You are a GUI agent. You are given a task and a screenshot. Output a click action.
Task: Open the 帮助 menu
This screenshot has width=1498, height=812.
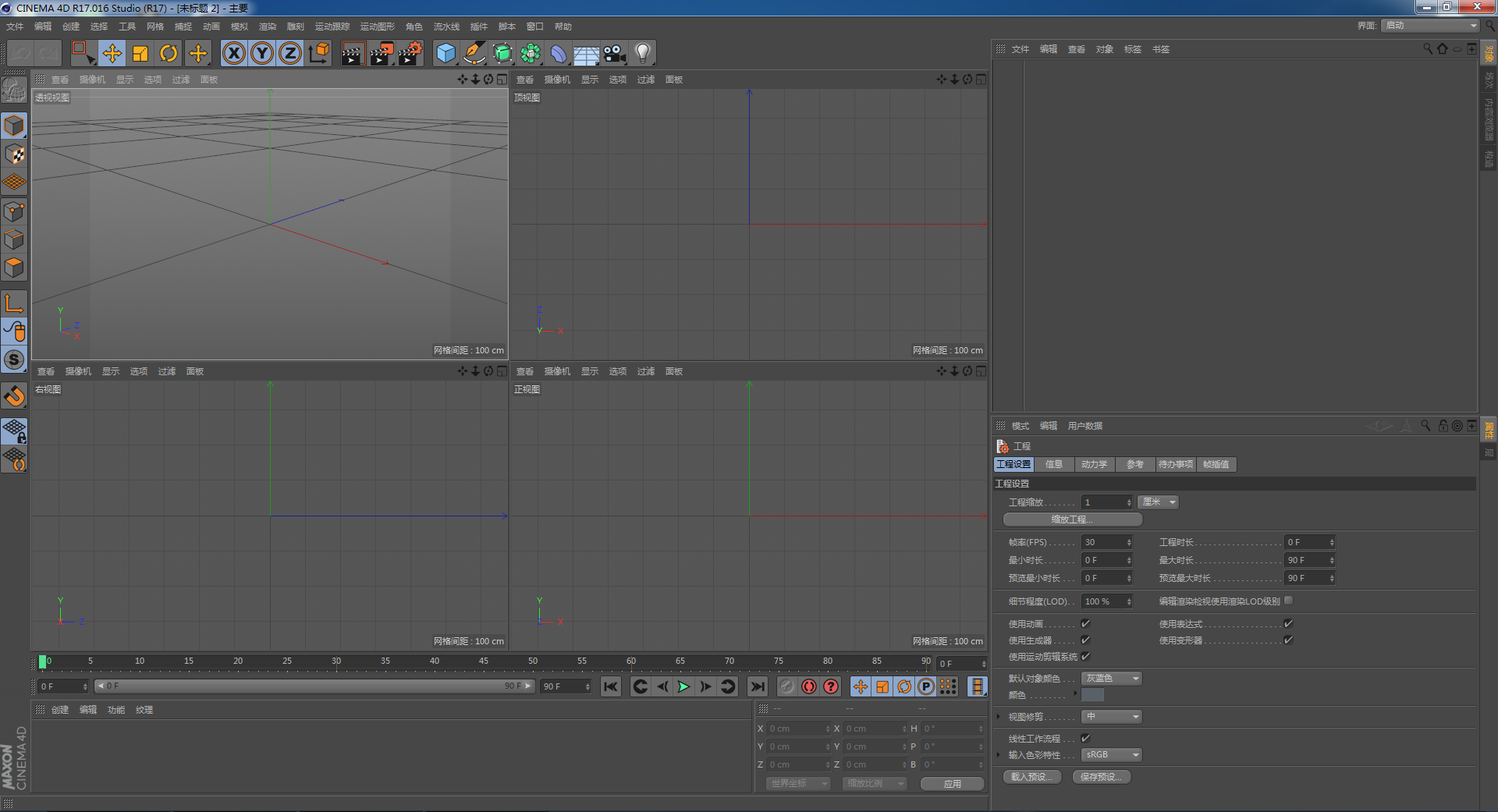[563, 27]
